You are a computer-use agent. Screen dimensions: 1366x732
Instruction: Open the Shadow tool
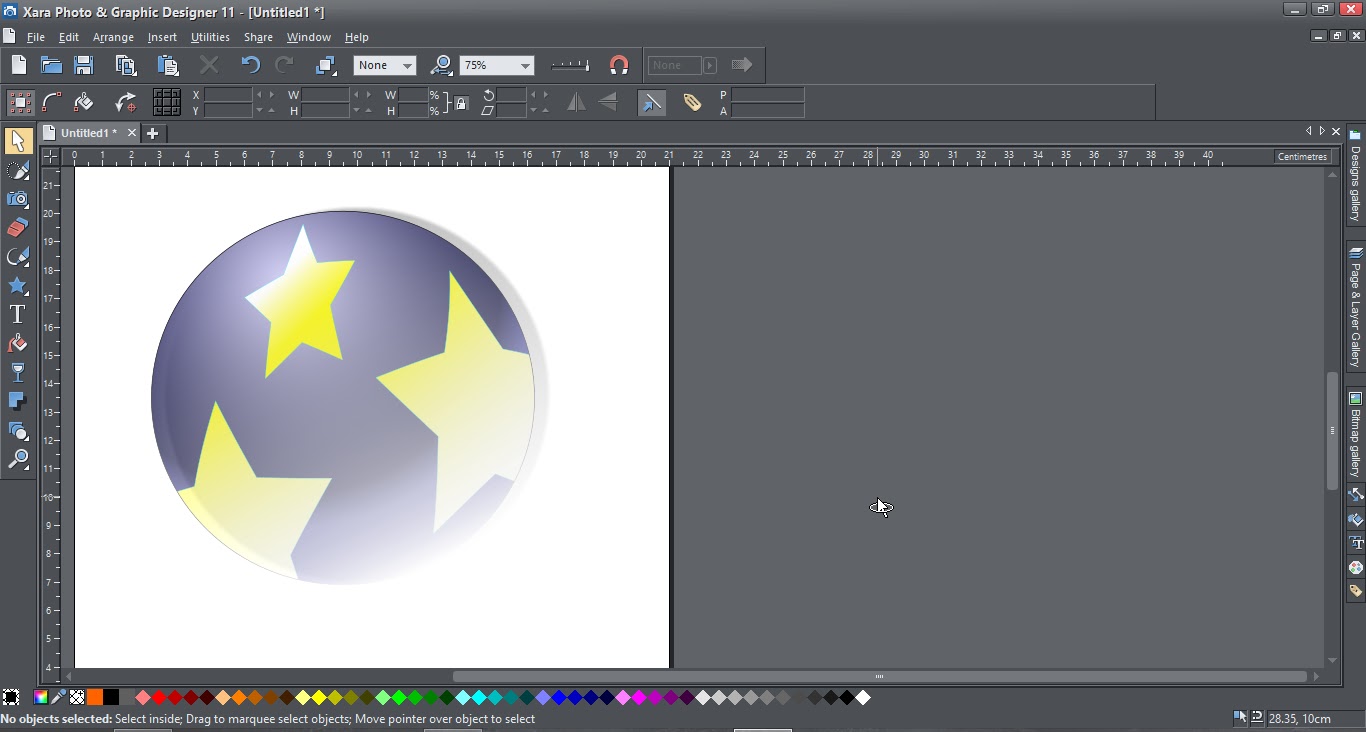[x=17, y=401]
